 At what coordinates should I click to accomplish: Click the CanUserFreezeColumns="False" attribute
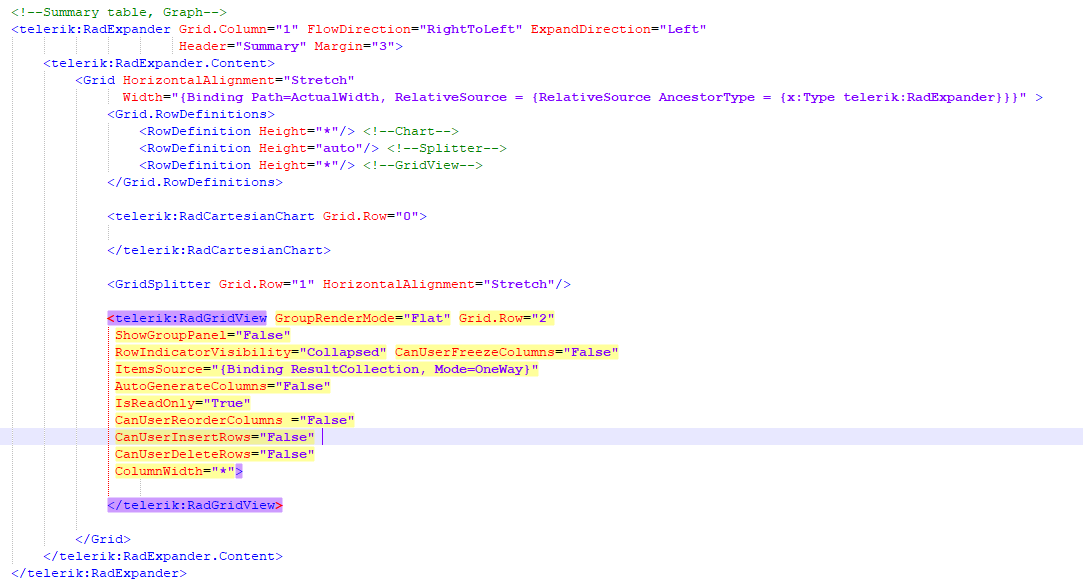(506, 352)
